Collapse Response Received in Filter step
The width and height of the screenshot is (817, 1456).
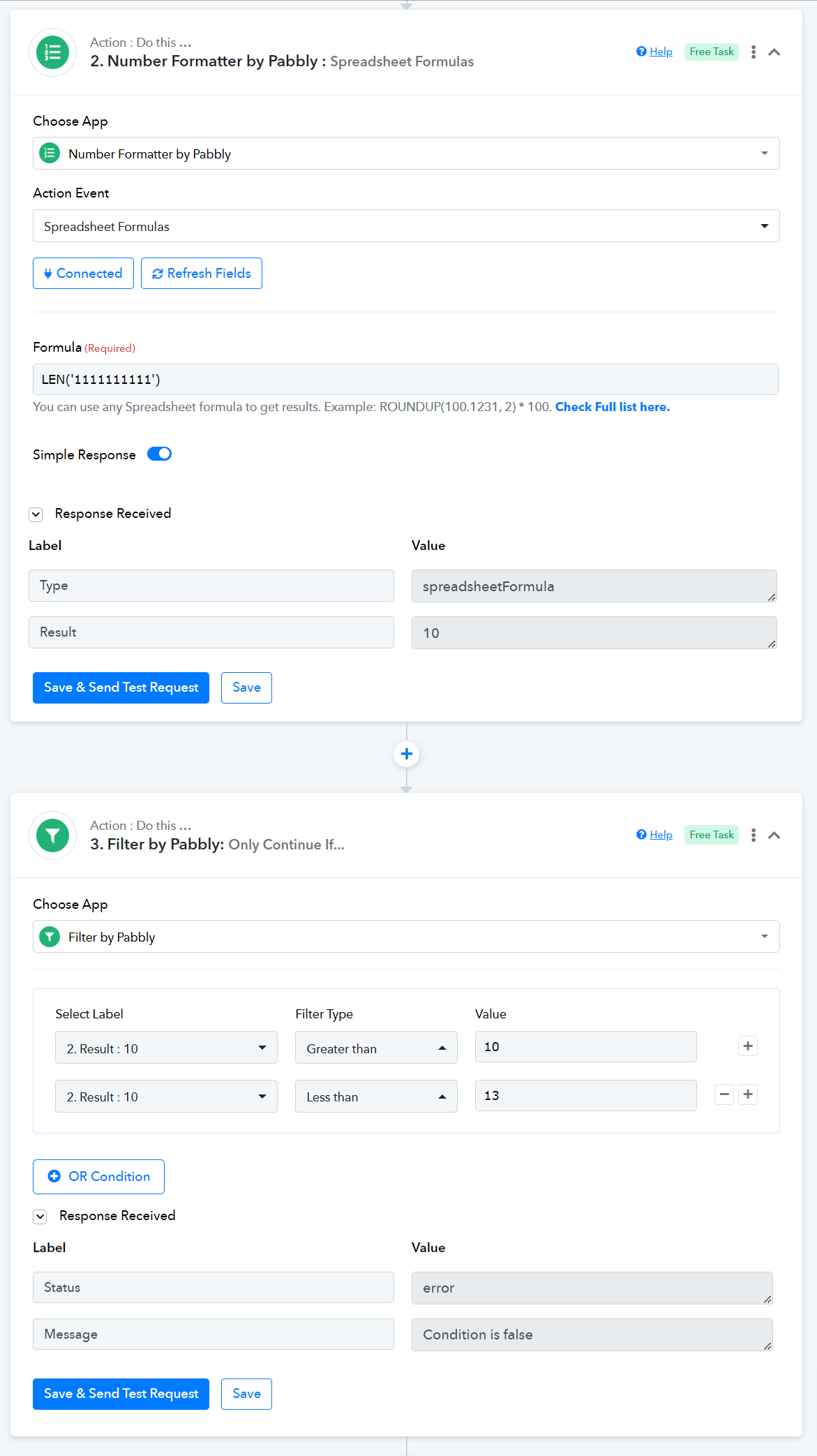(40, 1217)
